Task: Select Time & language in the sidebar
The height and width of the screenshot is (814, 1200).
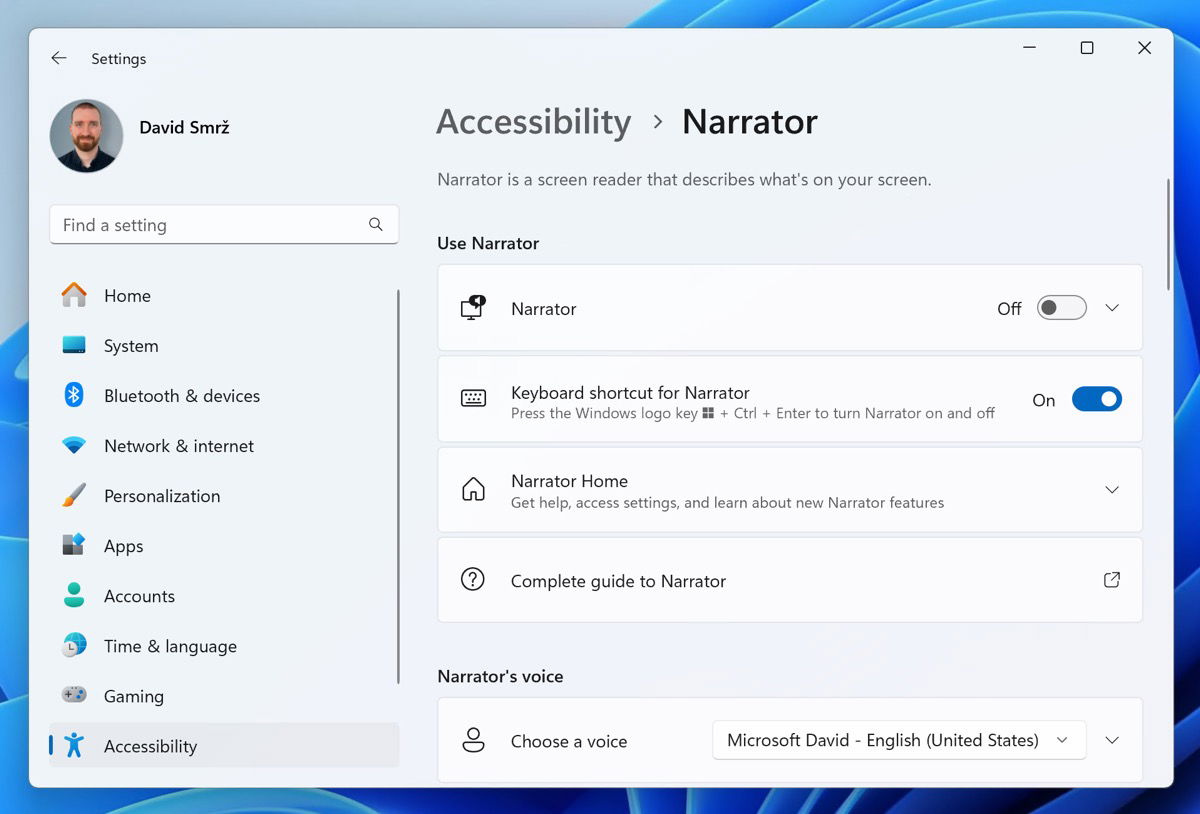Action: click(x=170, y=645)
